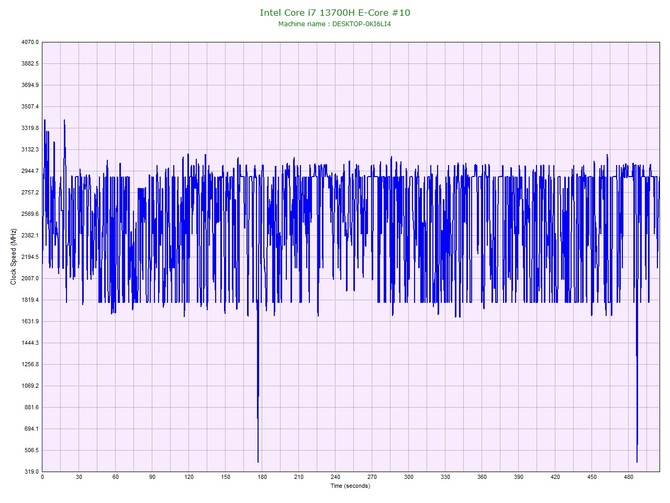Click the 330 seconds x-axis tick label
This screenshot has width=670, height=503.
point(446,477)
